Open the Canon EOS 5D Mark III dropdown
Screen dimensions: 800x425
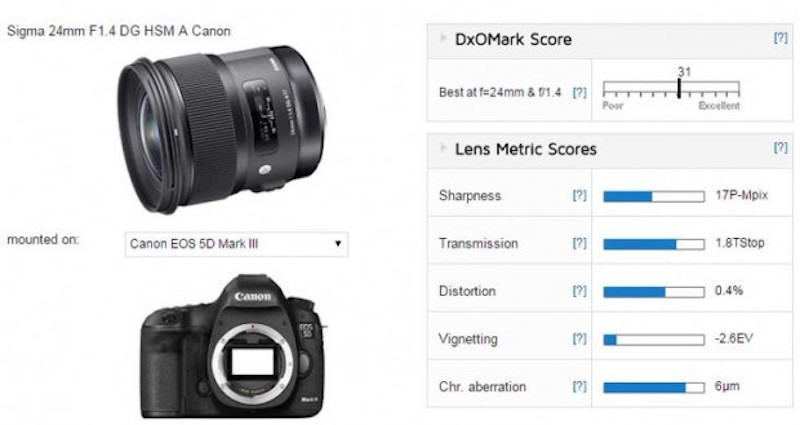236,244
